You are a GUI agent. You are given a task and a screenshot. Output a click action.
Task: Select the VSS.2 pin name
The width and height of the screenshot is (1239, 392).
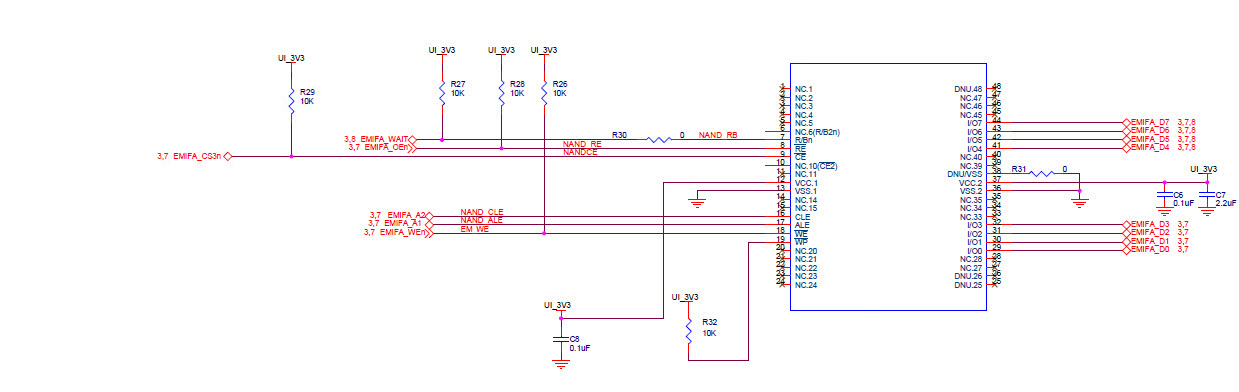pyautogui.click(x=971, y=191)
